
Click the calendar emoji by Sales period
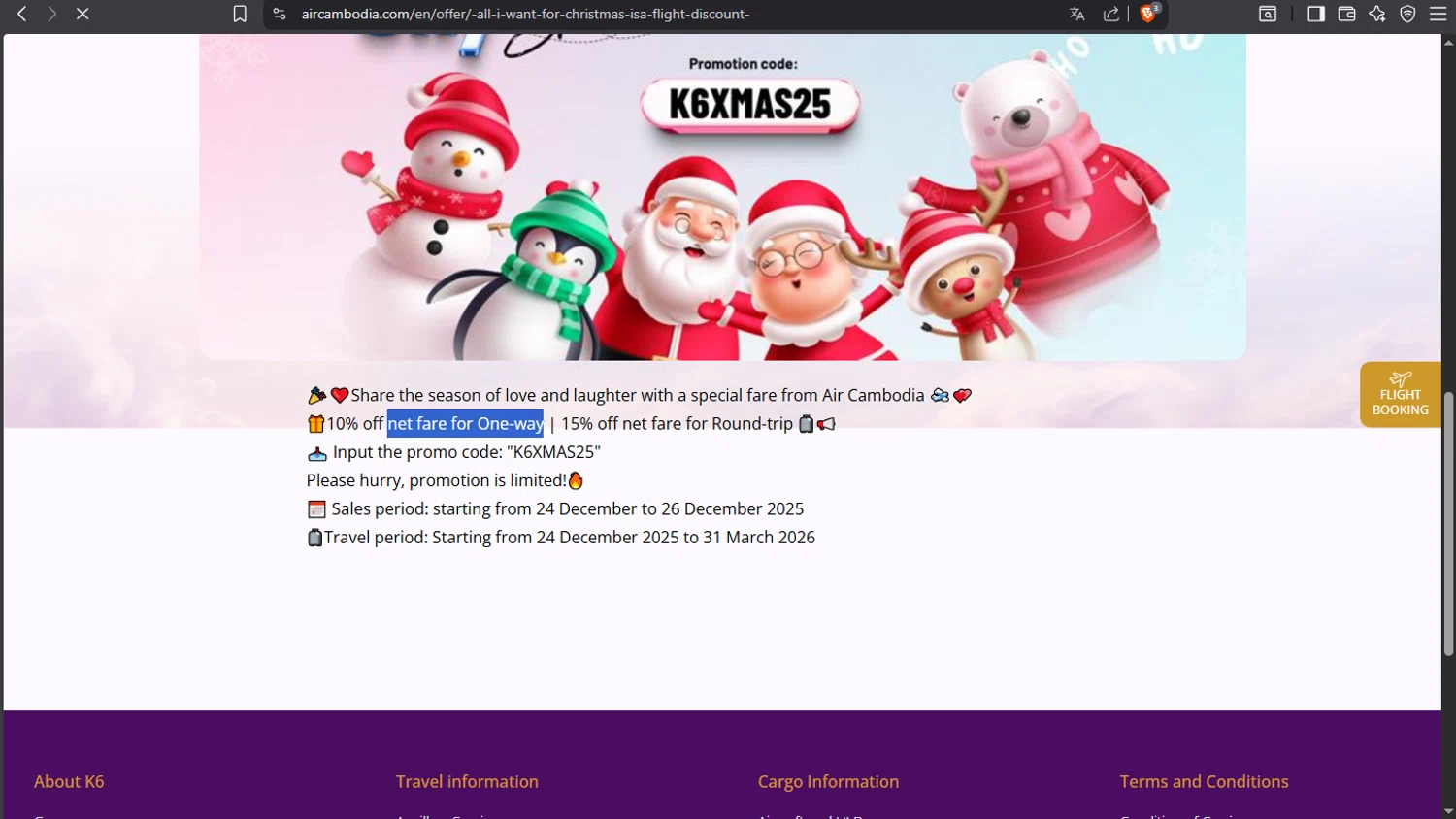[316, 509]
